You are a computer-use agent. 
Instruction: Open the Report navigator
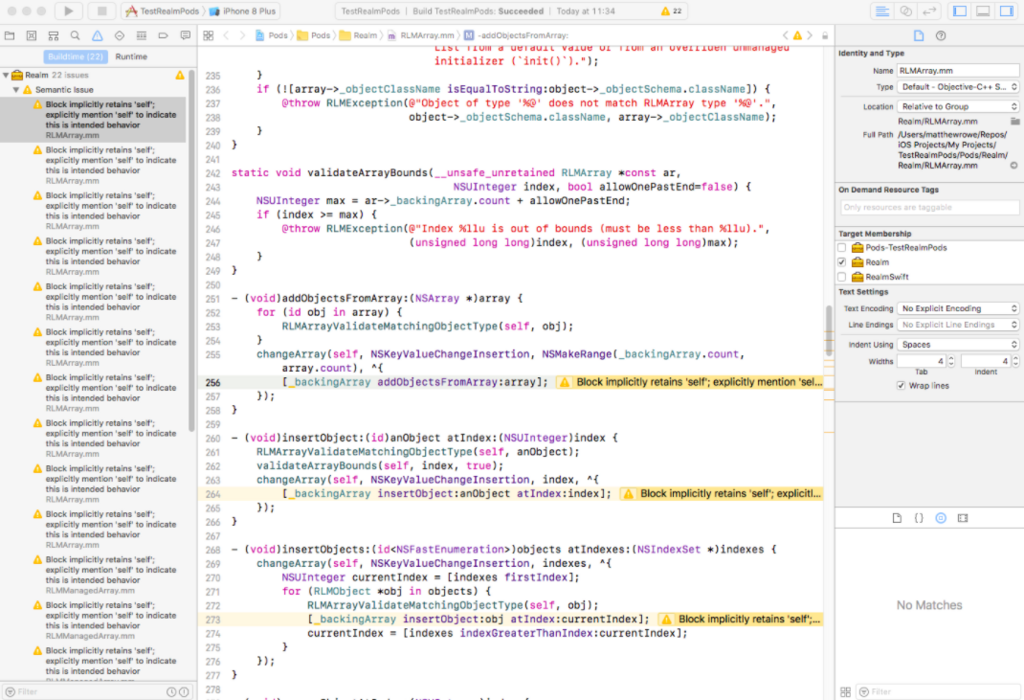(x=185, y=36)
